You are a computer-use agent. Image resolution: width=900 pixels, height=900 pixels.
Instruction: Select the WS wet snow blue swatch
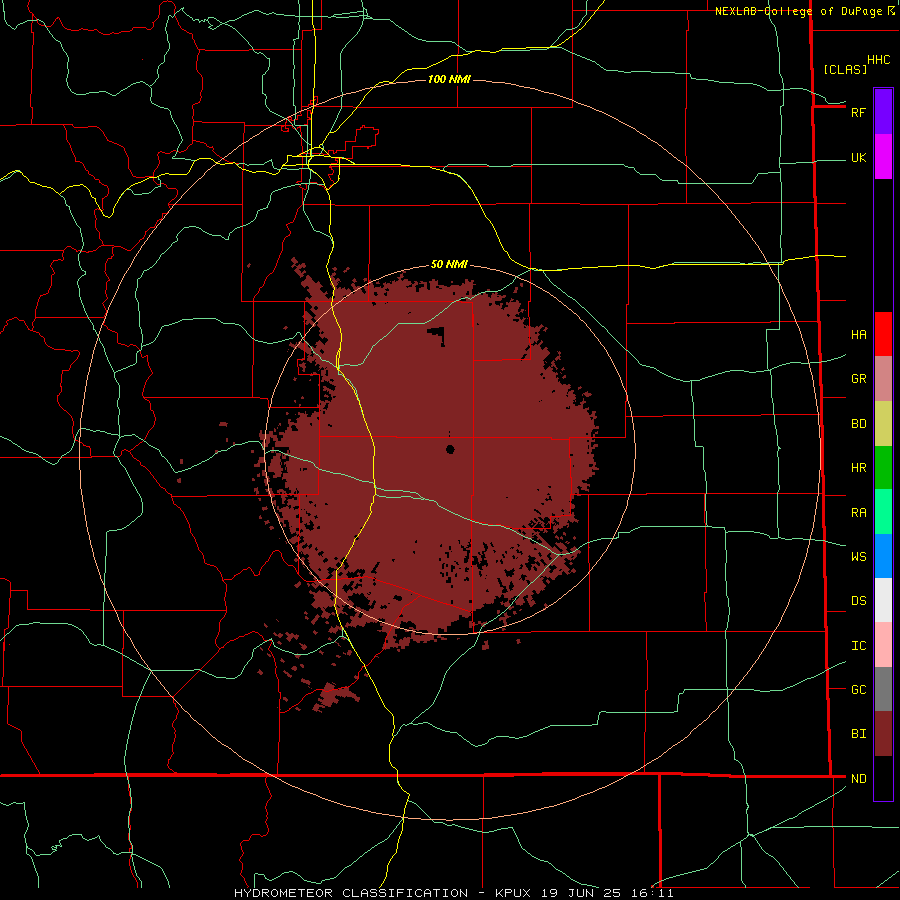tap(883, 556)
